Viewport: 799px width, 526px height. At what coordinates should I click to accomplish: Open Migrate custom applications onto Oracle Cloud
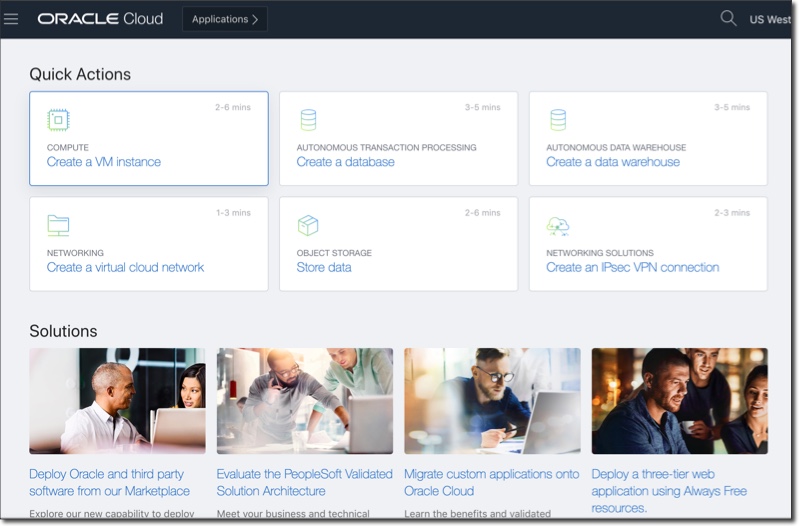coord(492,483)
